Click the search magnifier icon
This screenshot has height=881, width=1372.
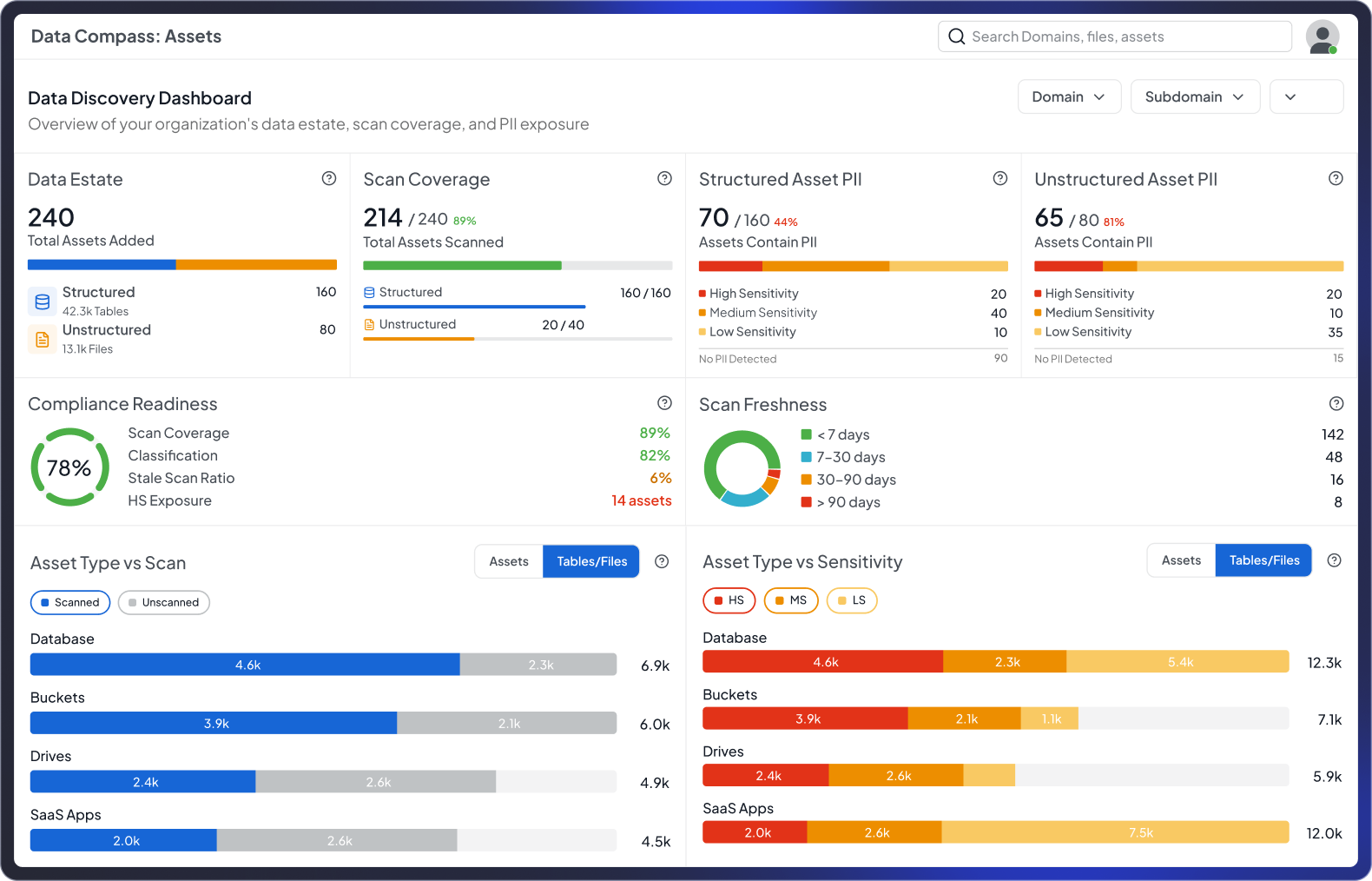tap(957, 36)
